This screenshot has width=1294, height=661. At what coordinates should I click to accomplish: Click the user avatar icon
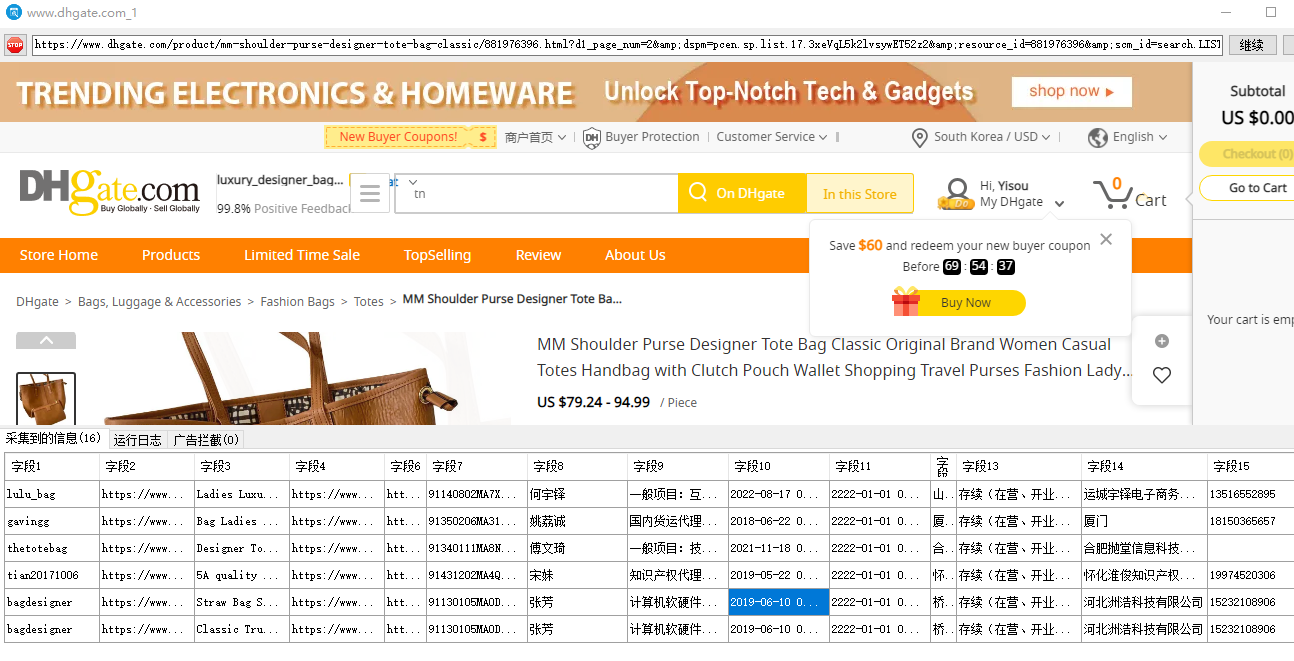tap(957, 194)
